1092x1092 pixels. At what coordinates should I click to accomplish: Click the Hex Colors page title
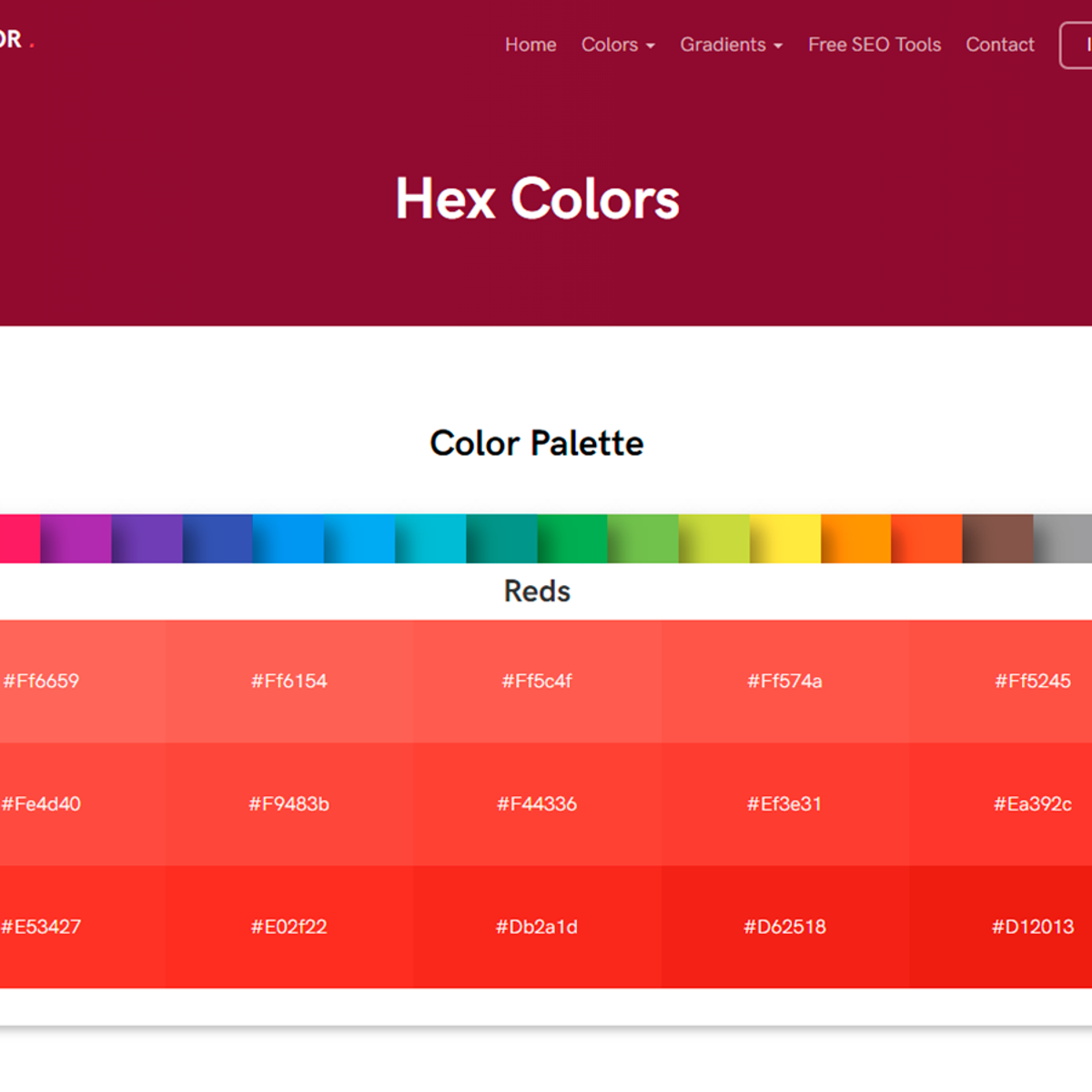point(537,198)
